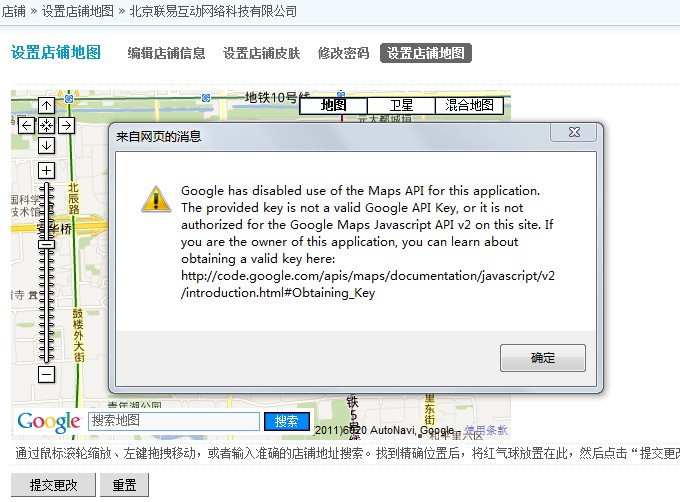Click the map's return-to-center icon

coord(46,126)
